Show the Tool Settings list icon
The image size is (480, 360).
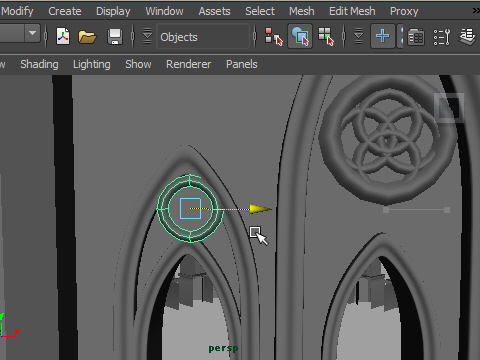coord(442,37)
